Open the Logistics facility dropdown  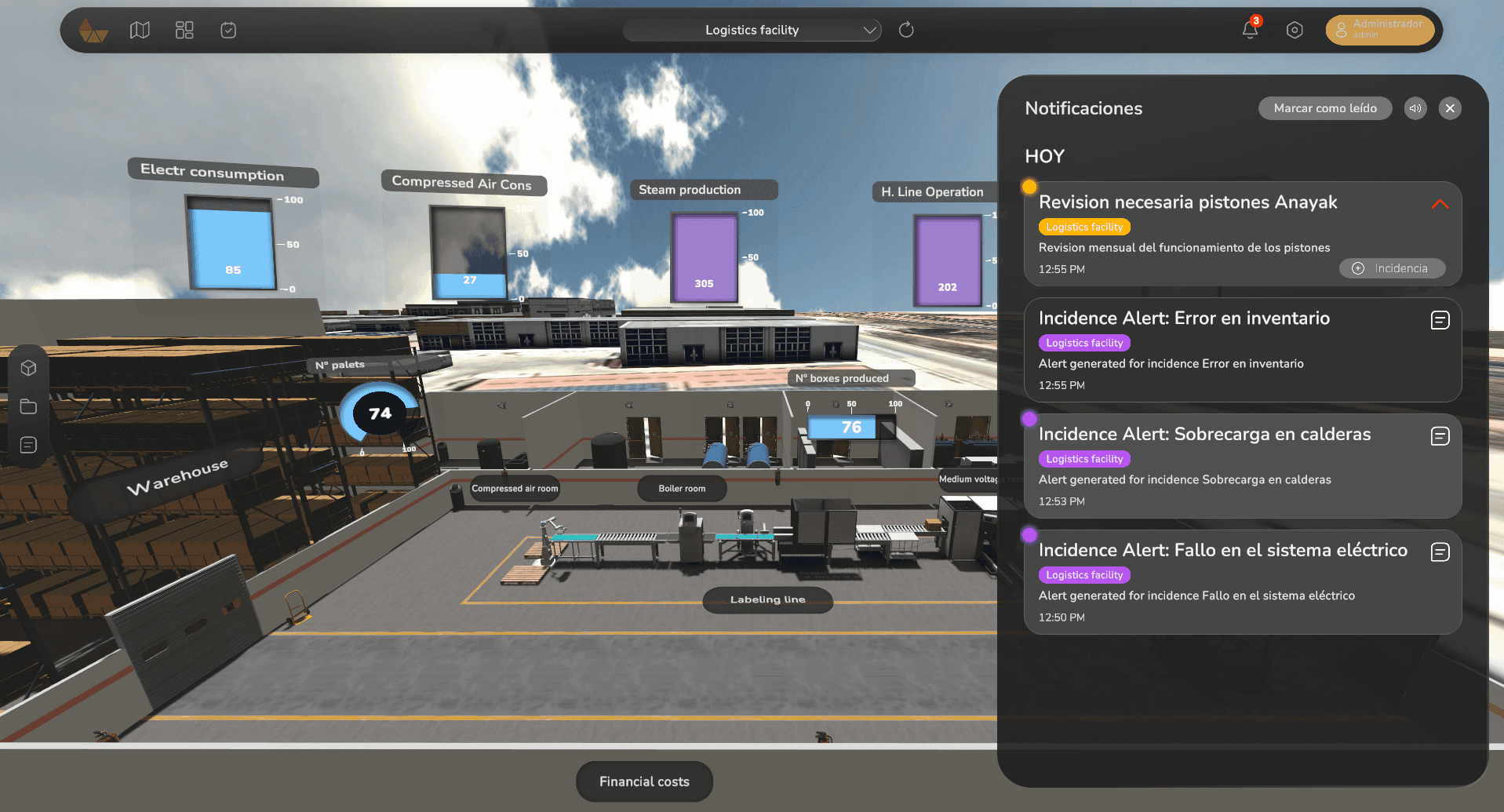click(752, 30)
